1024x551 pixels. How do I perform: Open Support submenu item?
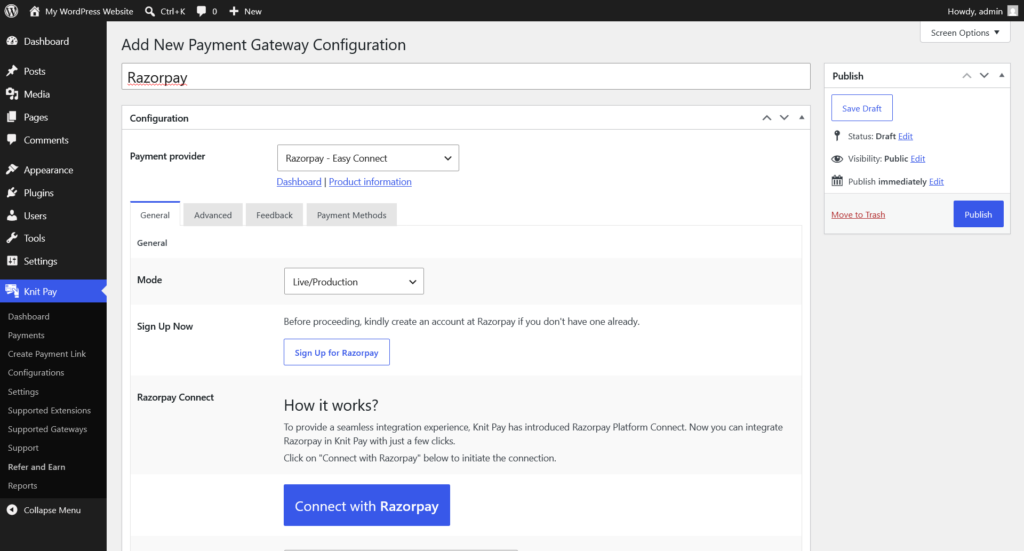(x=23, y=448)
